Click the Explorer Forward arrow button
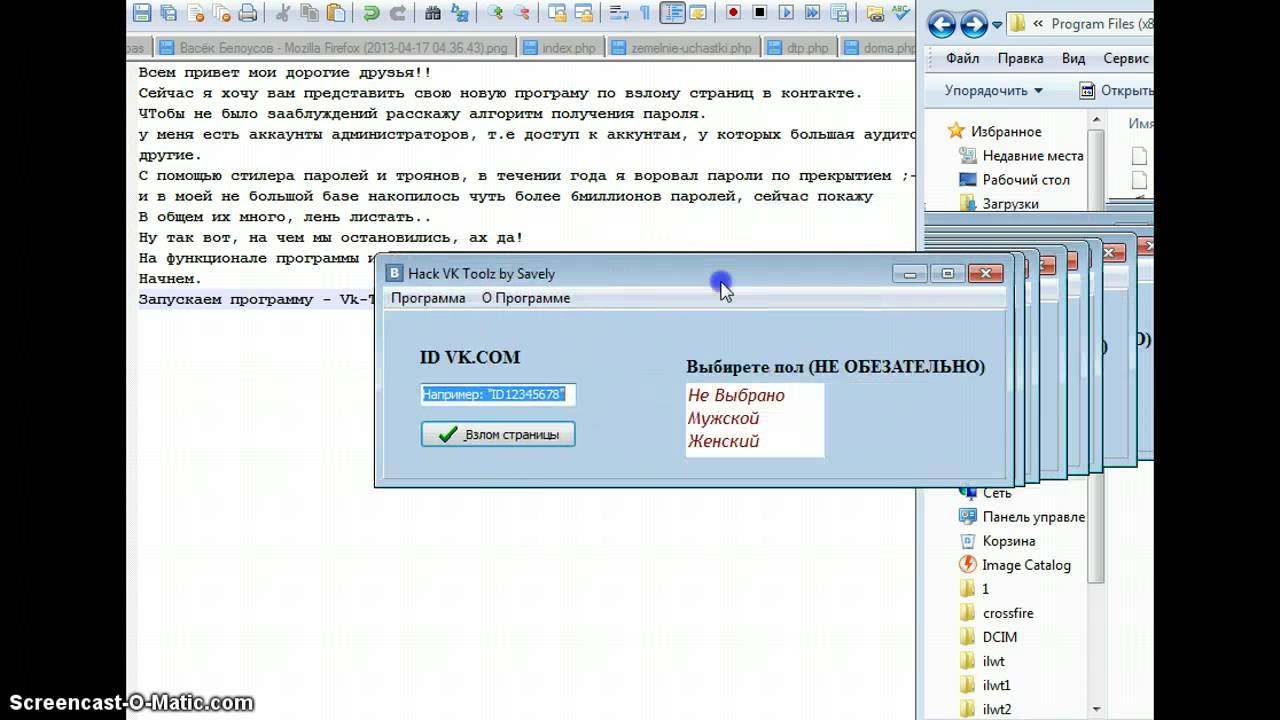The width and height of the screenshot is (1280, 720). pyautogui.click(x=974, y=24)
